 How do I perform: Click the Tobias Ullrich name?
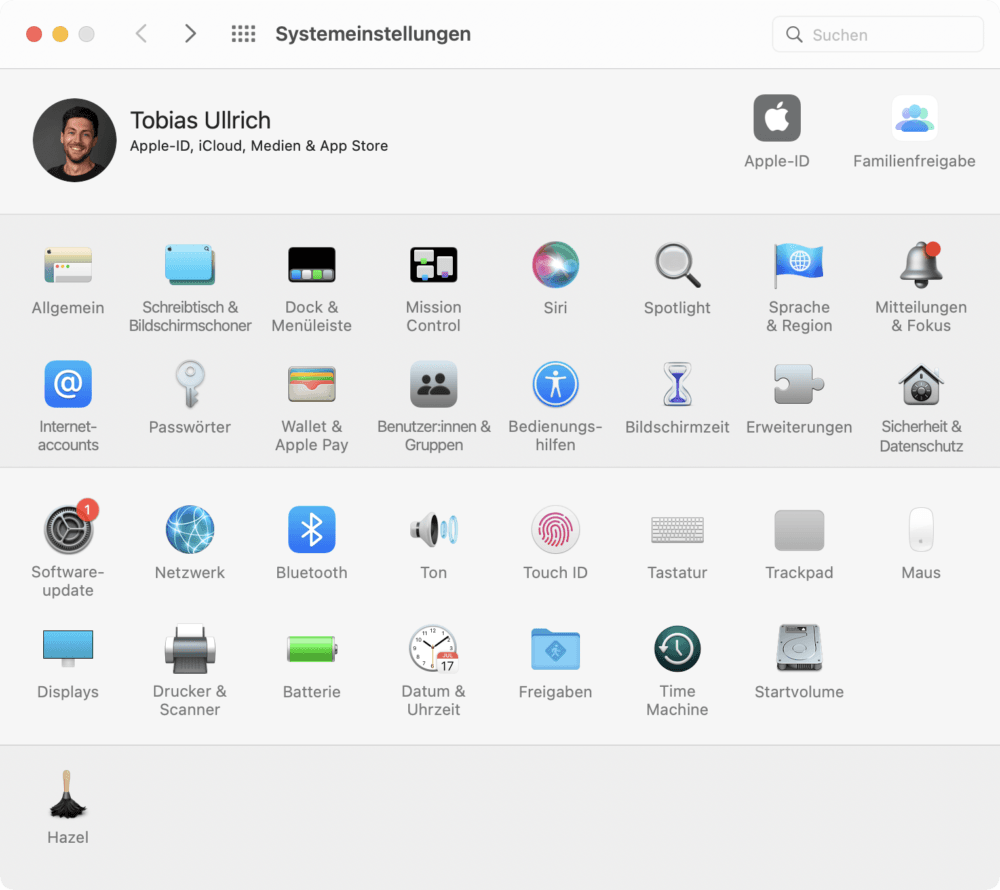[x=200, y=120]
